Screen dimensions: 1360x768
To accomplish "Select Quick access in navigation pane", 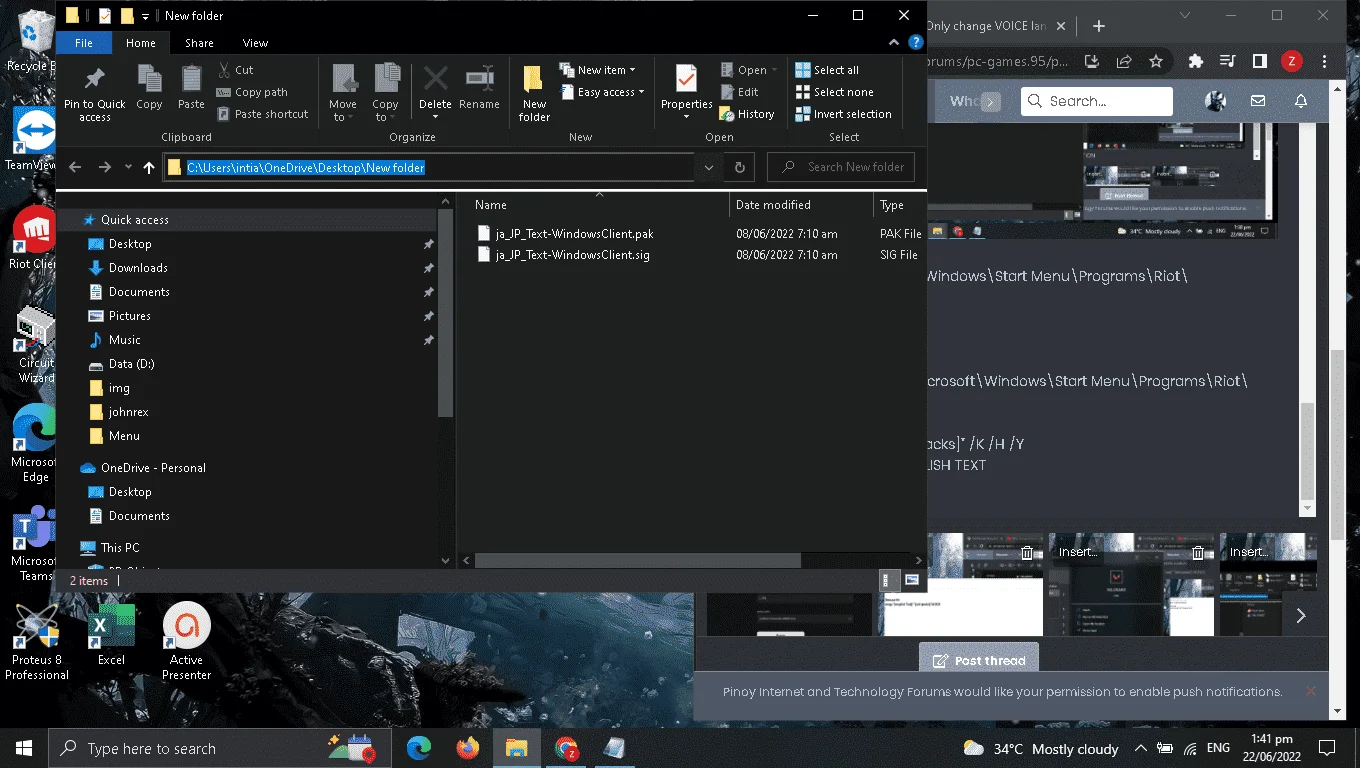I will coord(134,220).
